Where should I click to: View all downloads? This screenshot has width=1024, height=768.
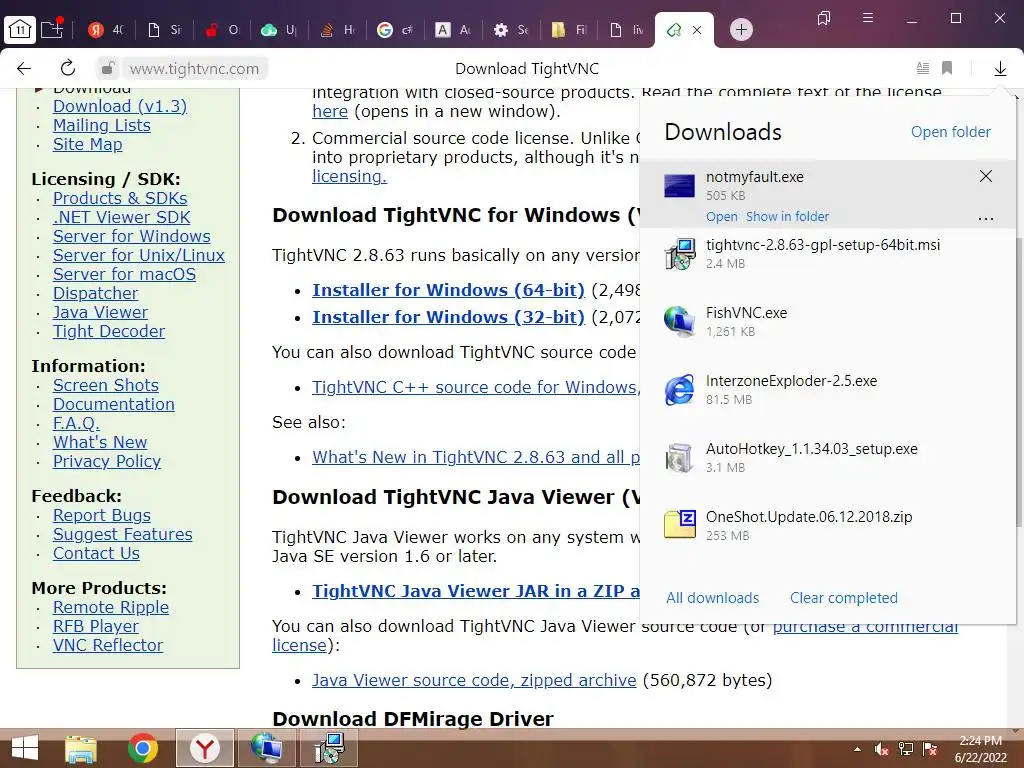pos(712,598)
